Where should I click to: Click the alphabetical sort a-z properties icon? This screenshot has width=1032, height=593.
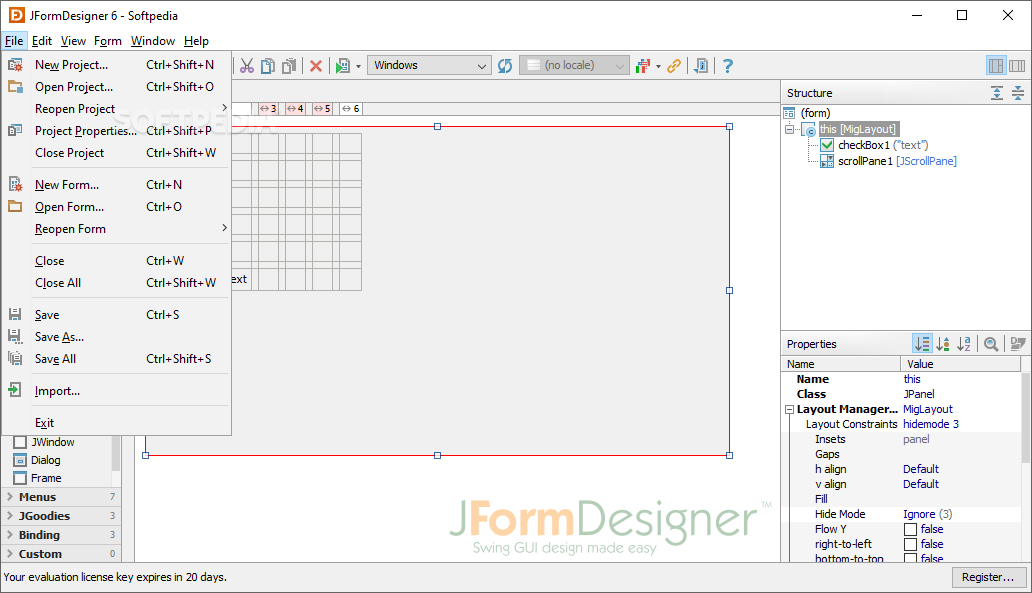click(964, 344)
